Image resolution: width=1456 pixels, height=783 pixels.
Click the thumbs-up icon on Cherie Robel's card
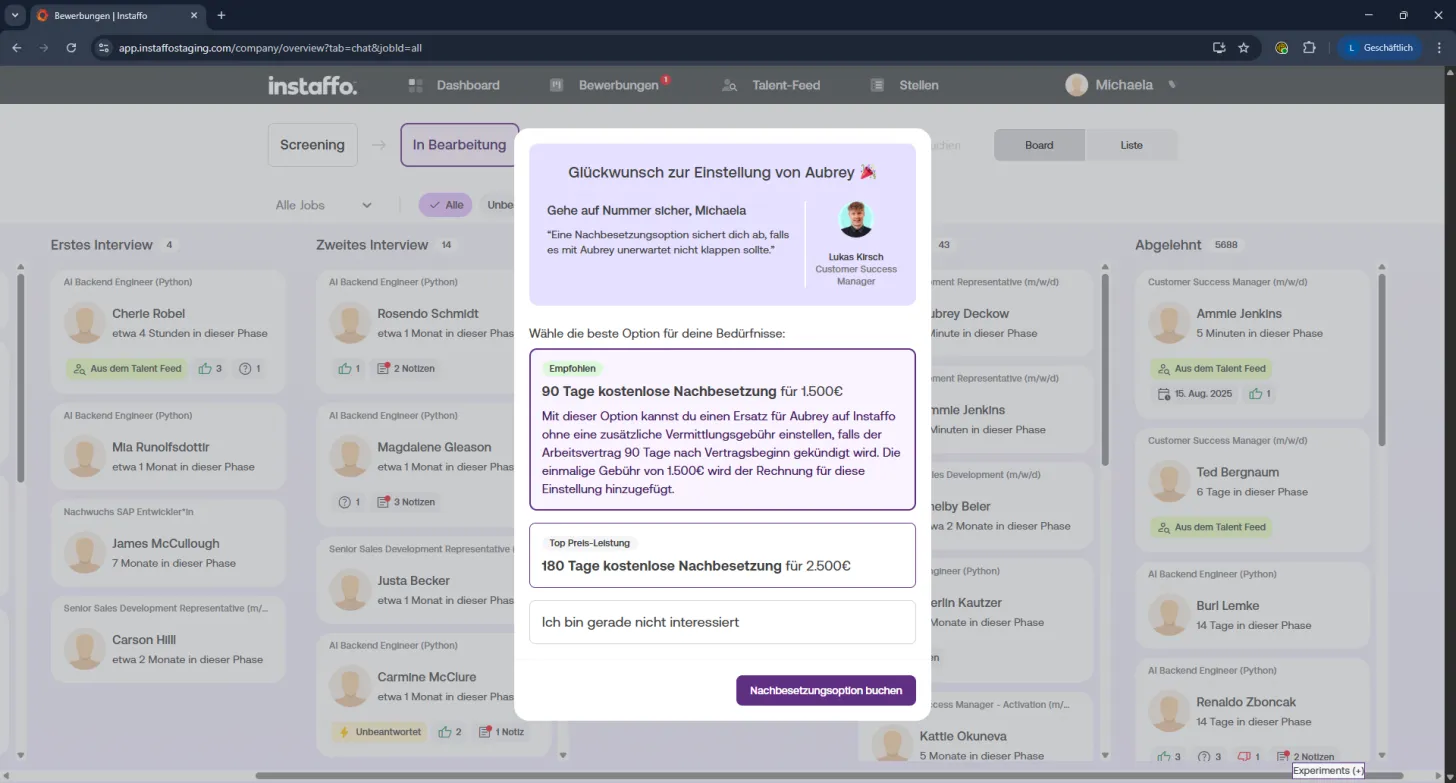coord(205,368)
